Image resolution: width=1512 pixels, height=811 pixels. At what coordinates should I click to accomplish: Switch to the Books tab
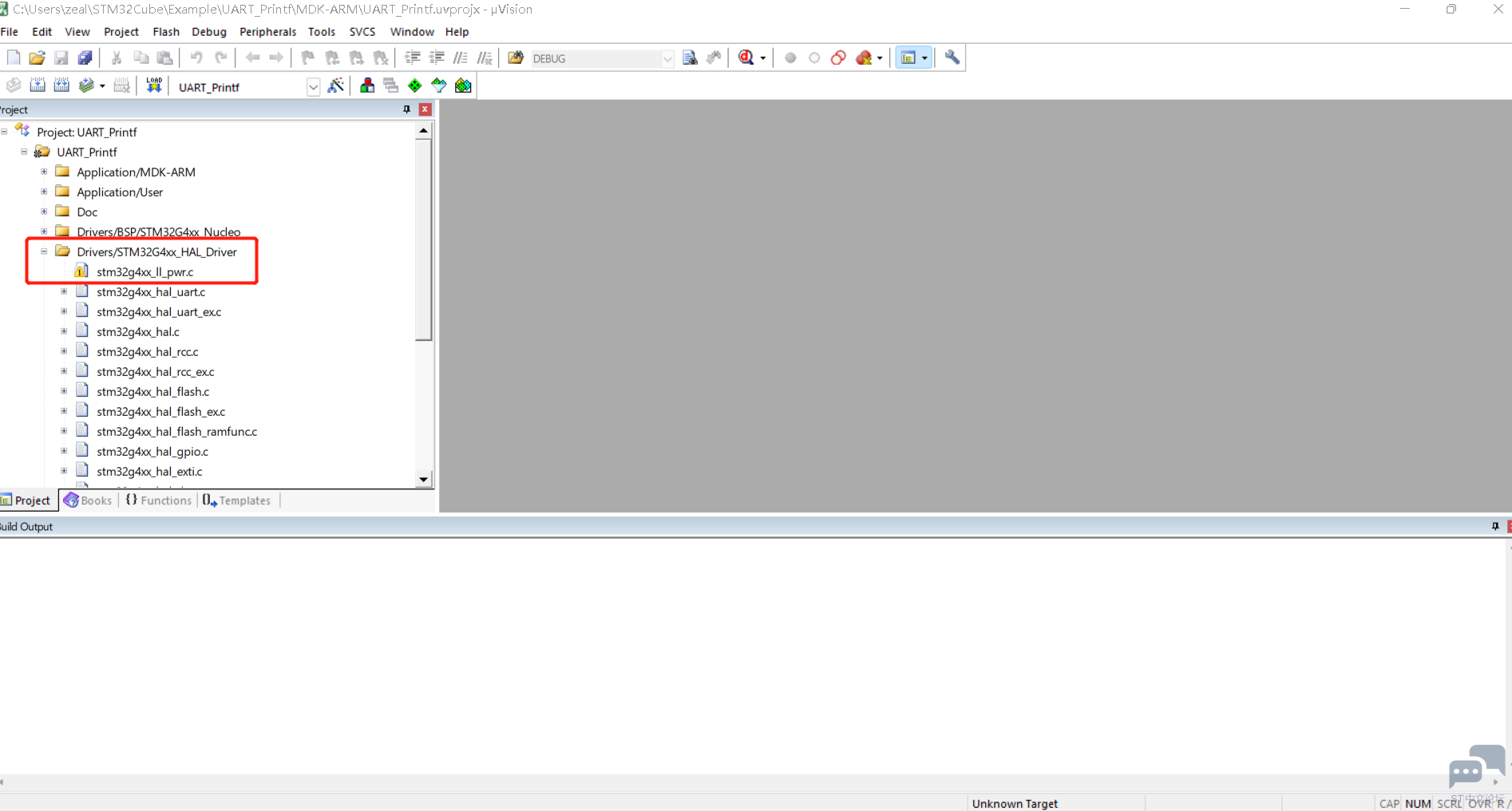click(89, 500)
